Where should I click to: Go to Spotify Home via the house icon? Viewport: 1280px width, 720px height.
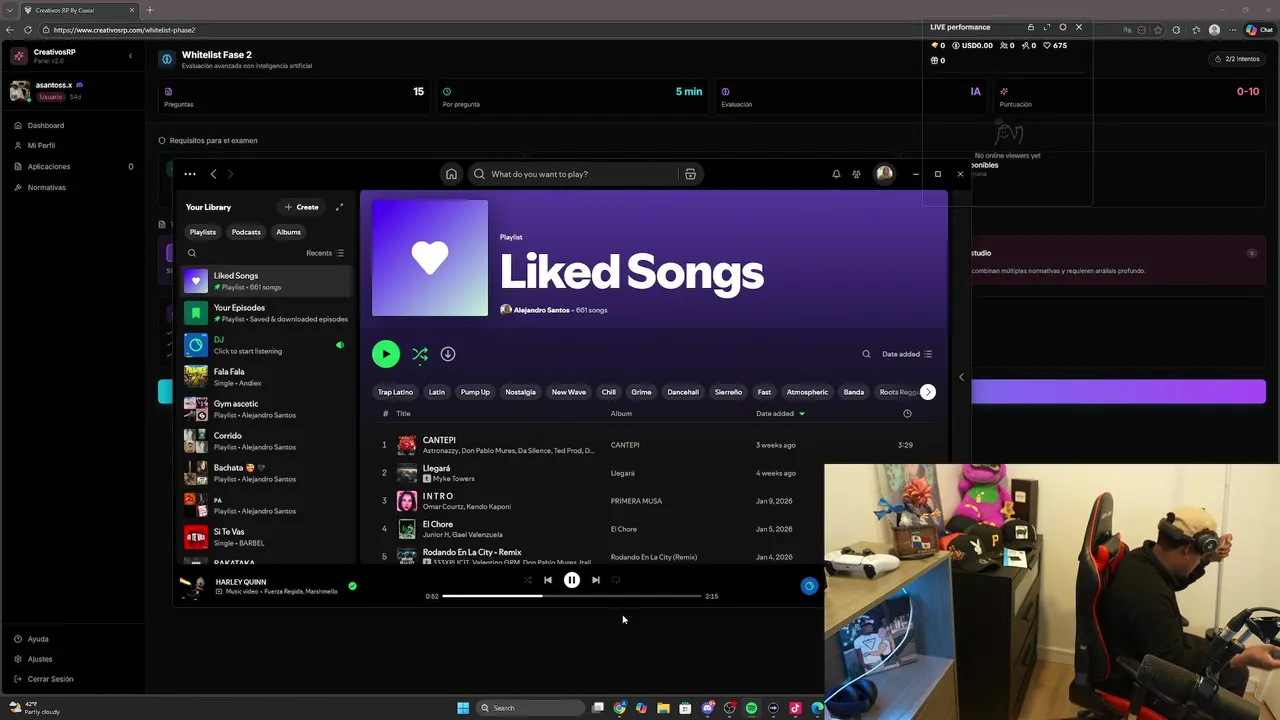pos(451,174)
